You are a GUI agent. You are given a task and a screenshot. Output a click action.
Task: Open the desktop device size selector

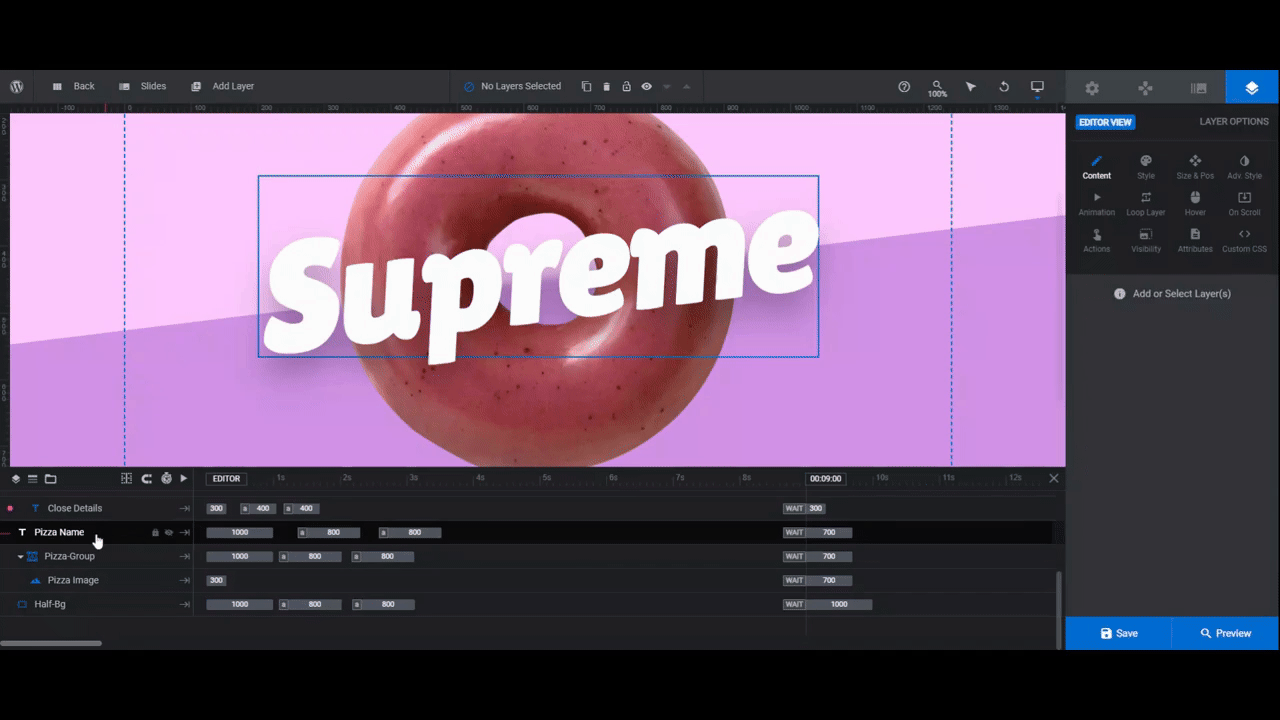(1037, 86)
